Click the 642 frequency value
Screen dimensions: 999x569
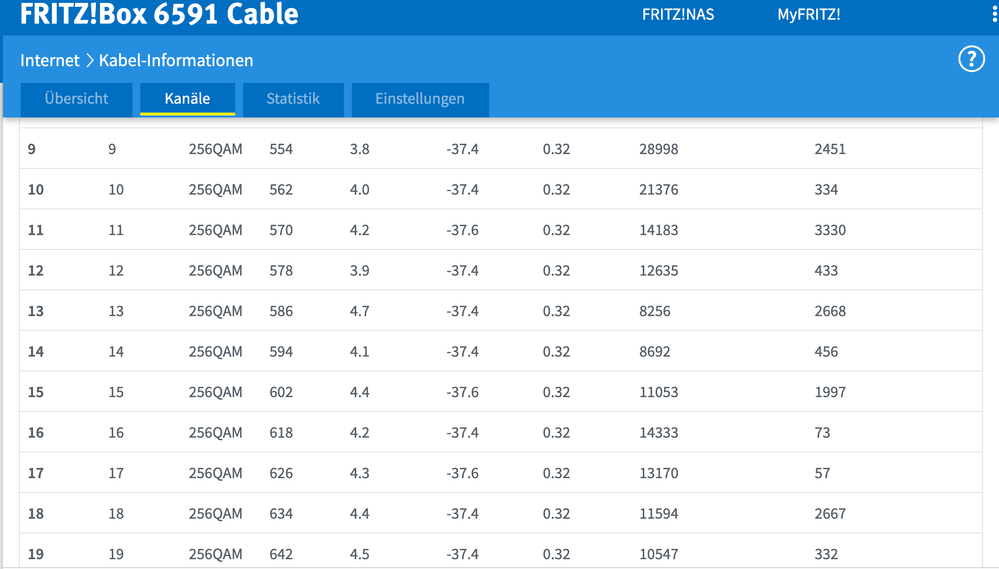[281, 554]
